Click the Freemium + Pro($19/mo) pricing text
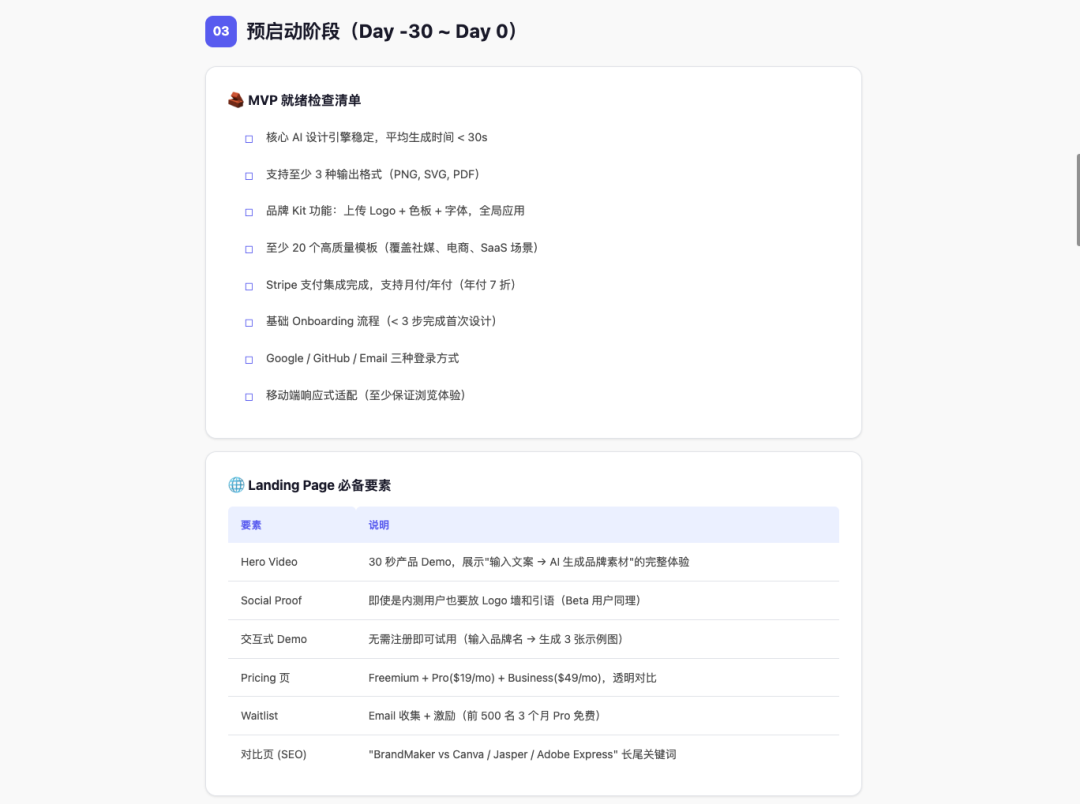Viewport: 1080px width, 804px height. tap(512, 678)
